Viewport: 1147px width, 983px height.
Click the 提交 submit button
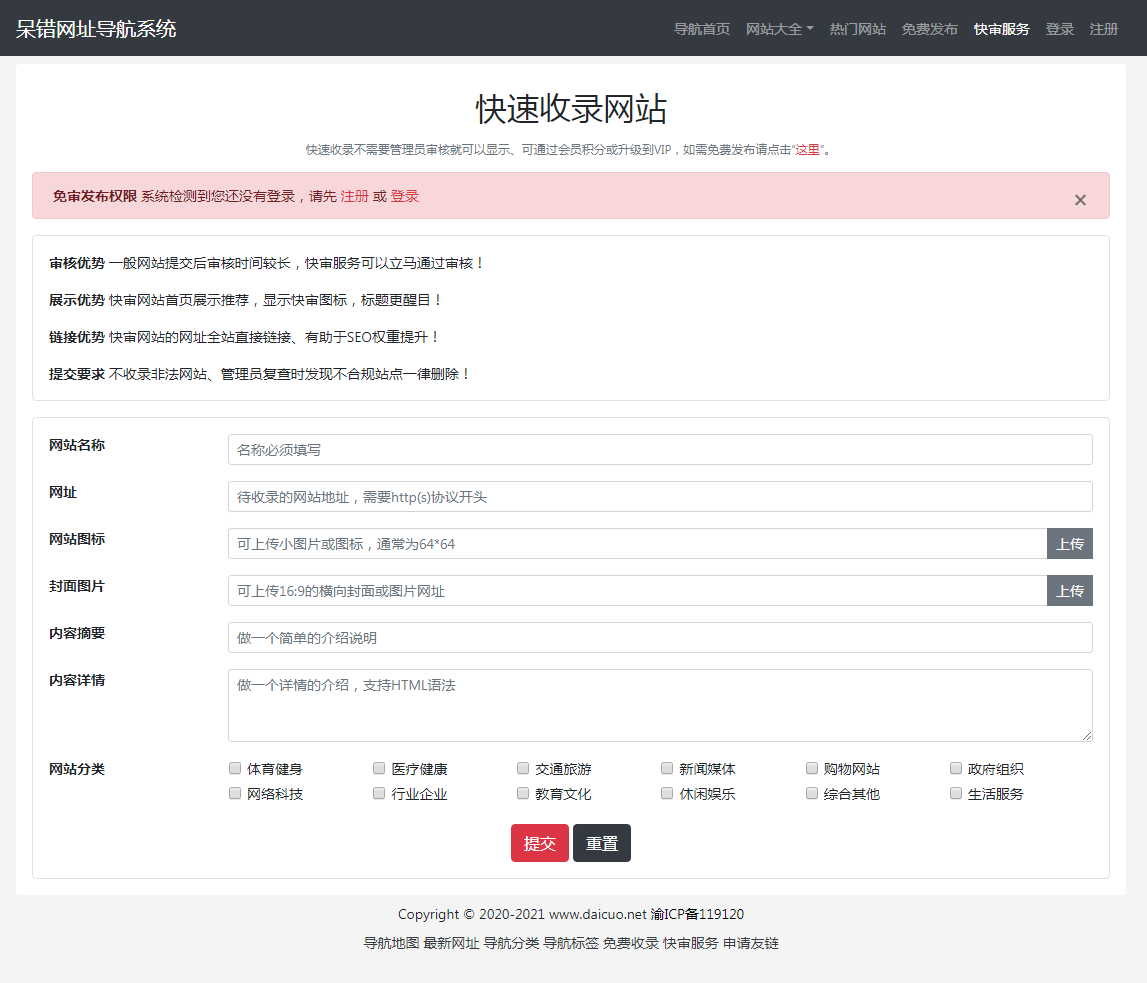[x=539, y=842]
